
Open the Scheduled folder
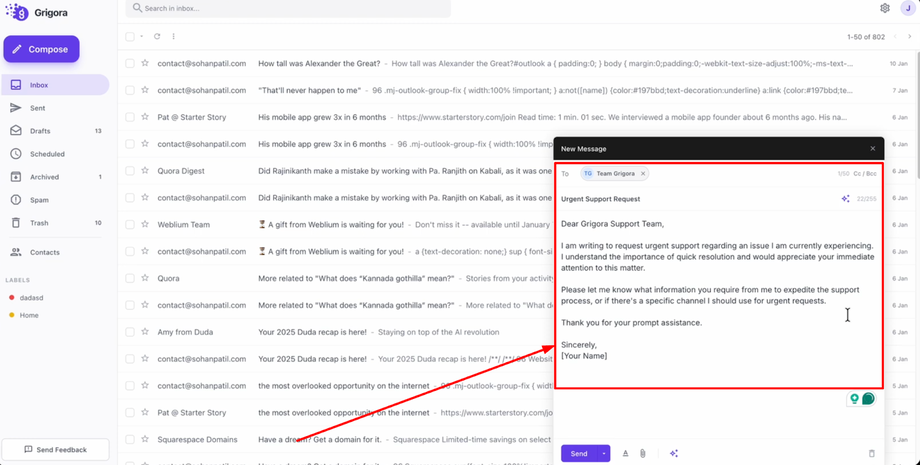(55, 154)
